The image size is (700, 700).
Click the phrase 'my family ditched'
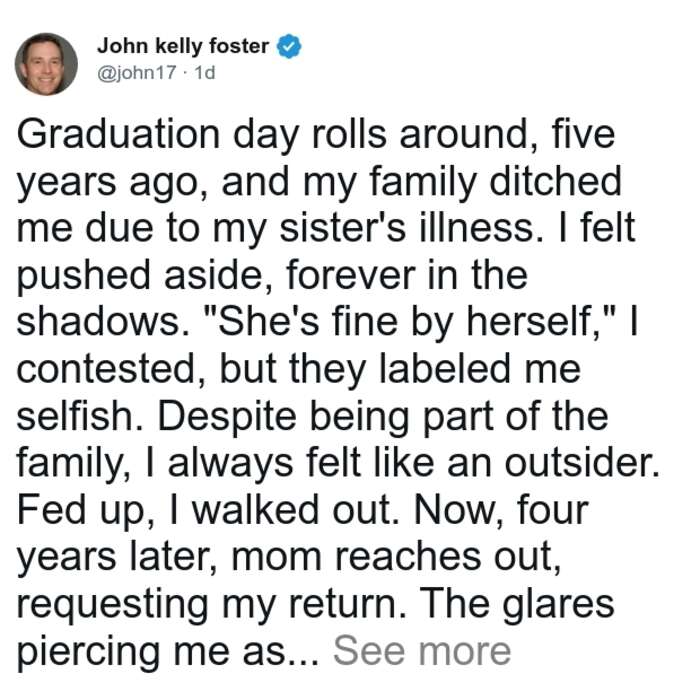click(x=462, y=182)
